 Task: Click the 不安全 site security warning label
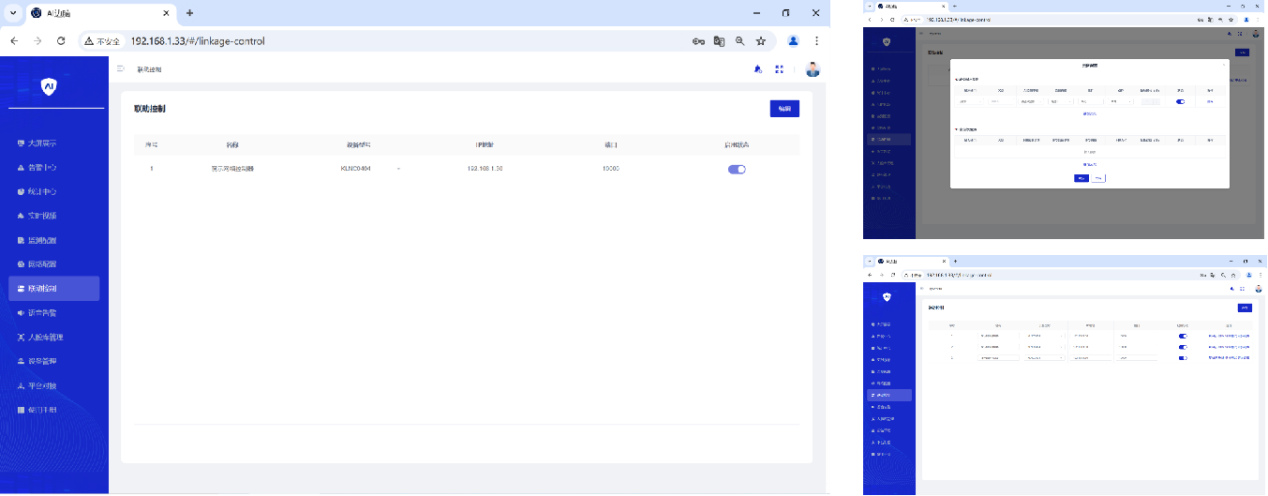pyautogui.click(x=102, y=41)
